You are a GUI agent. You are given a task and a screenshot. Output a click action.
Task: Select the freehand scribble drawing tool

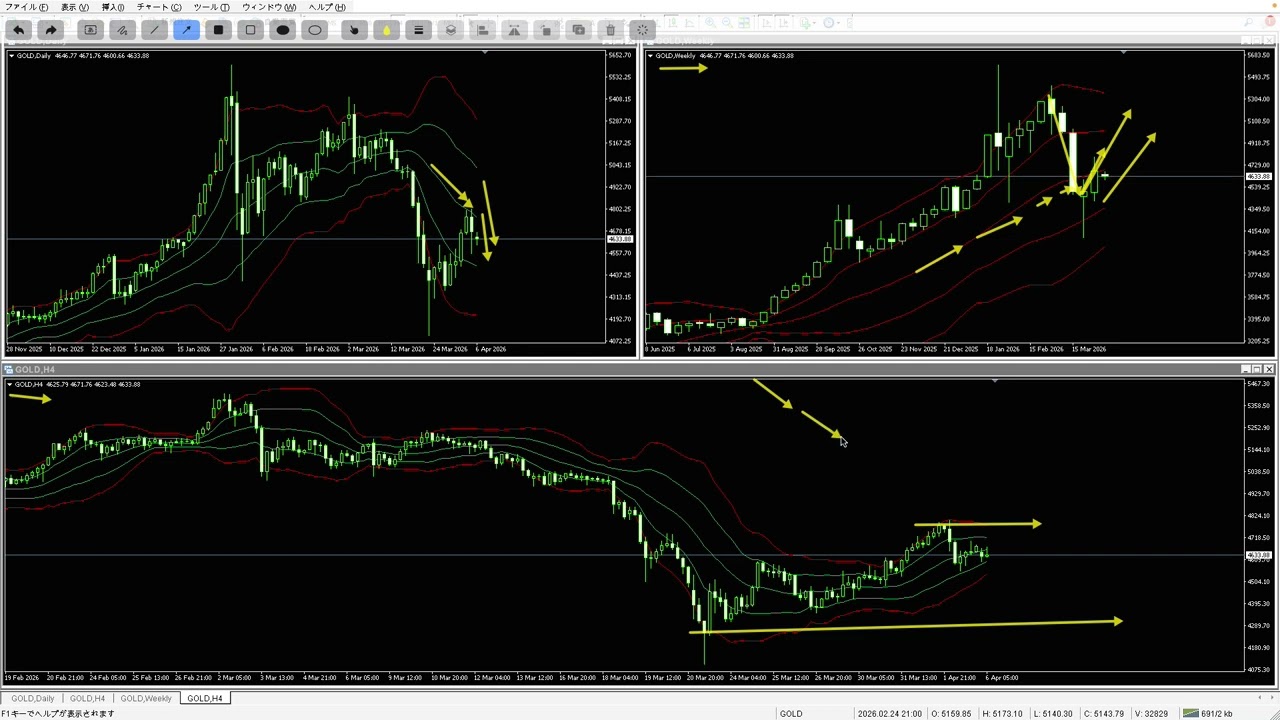point(122,30)
